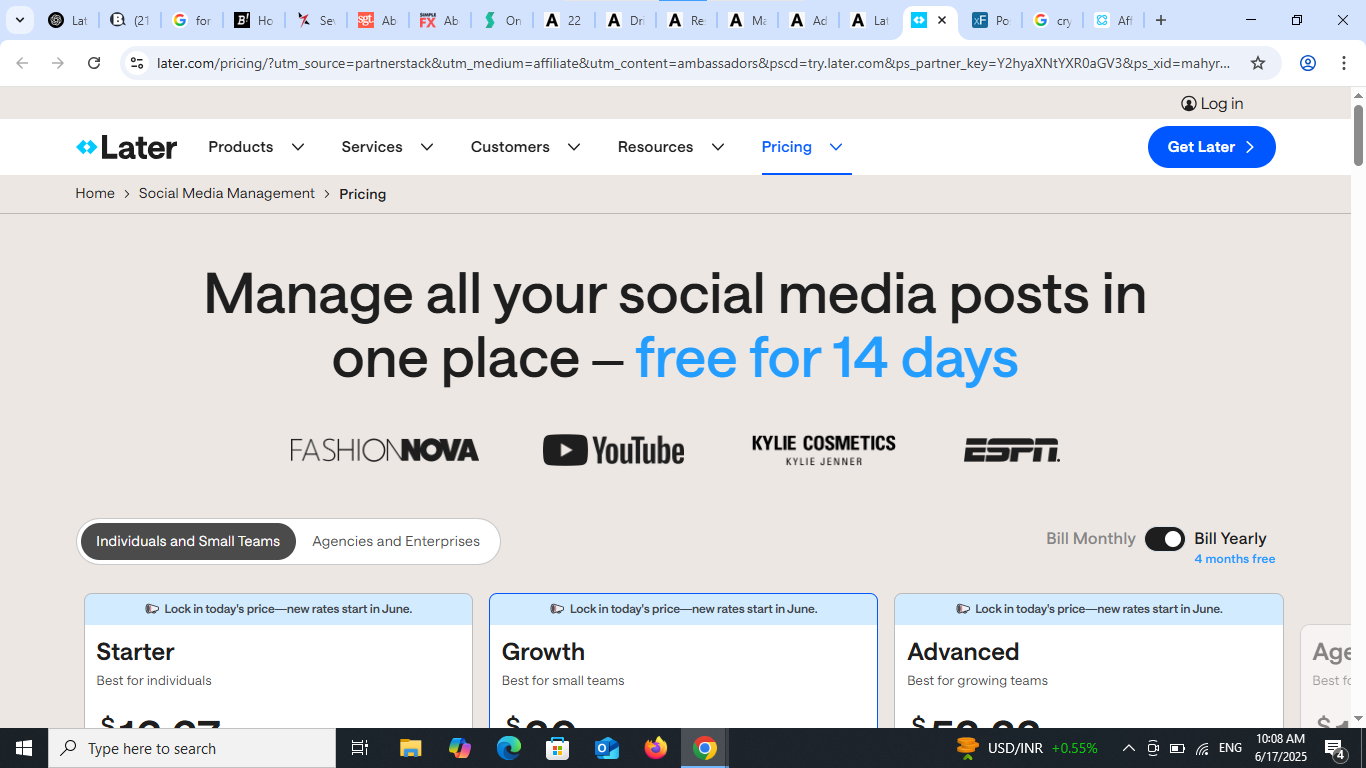The image size is (1366, 768).
Task: Launch Firefox from the taskbar
Action: pyautogui.click(x=656, y=748)
